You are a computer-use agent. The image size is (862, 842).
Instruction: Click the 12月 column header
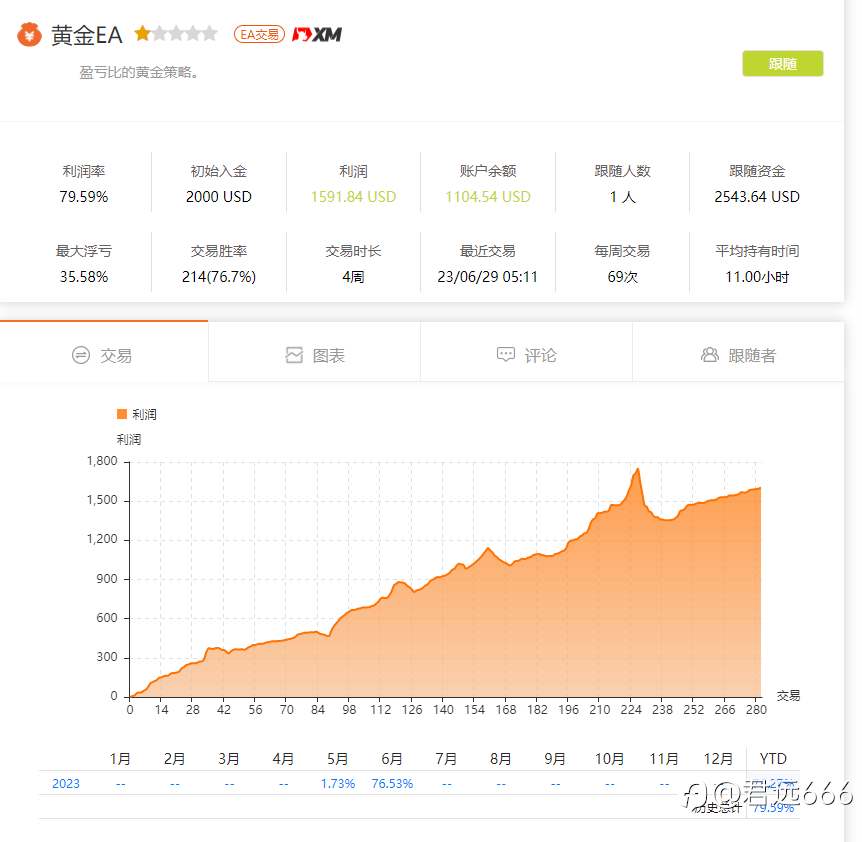click(718, 759)
